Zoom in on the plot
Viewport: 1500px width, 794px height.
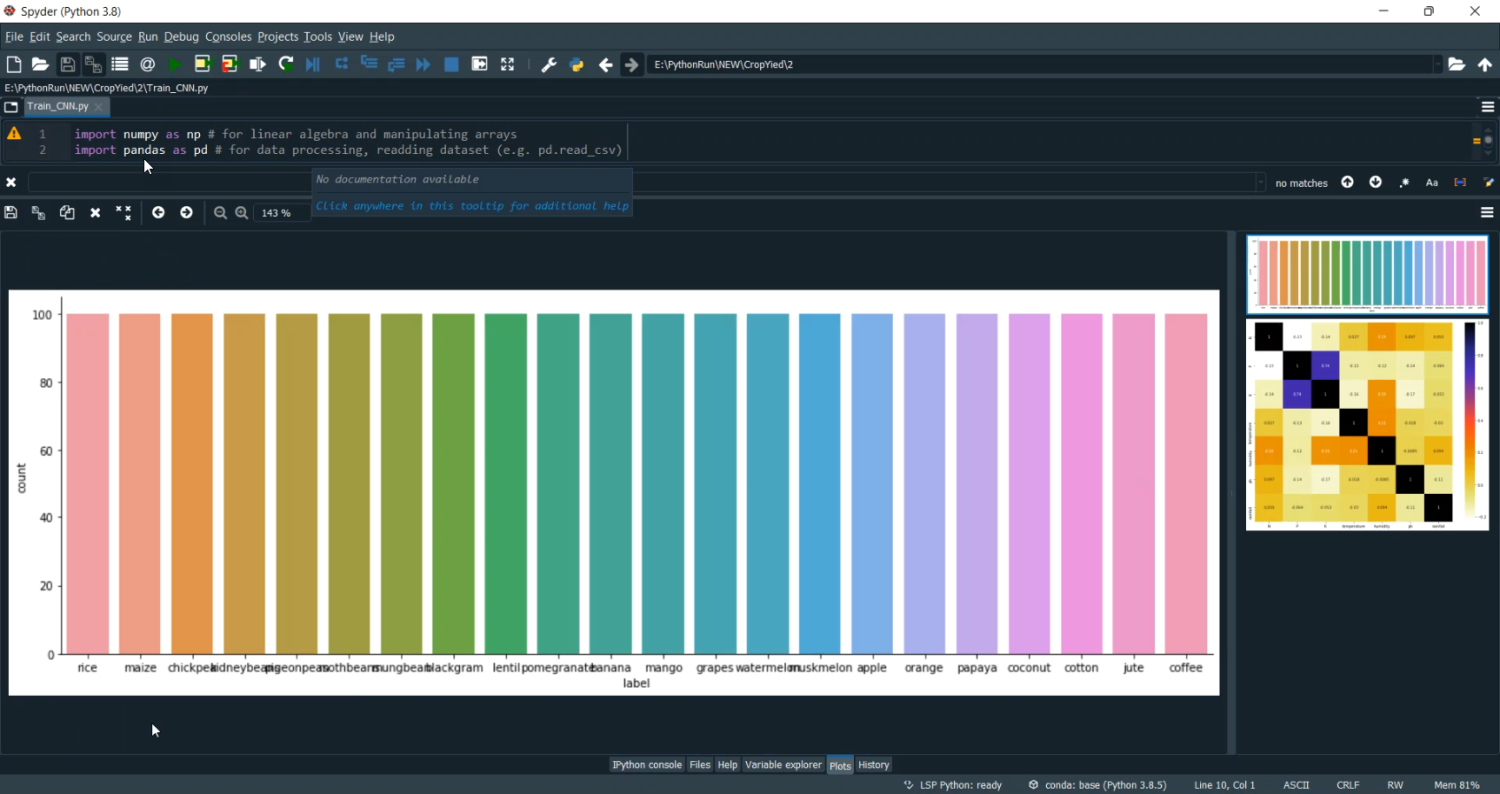coord(242,213)
